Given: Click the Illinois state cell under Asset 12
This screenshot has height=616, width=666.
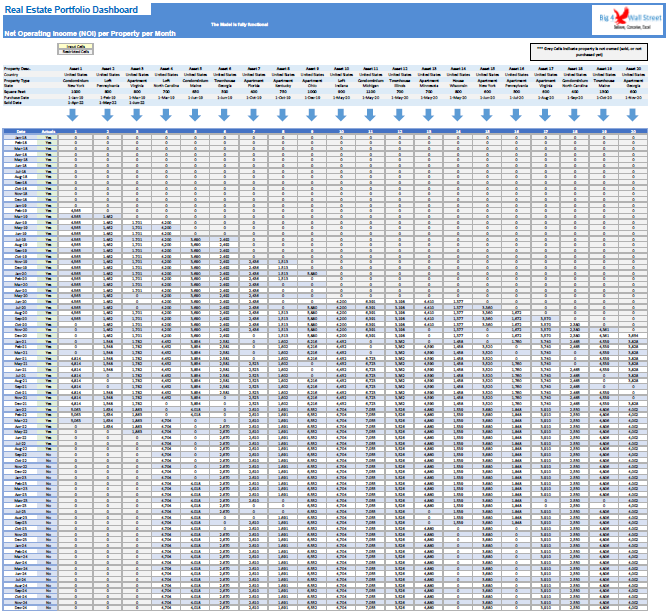Looking at the screenshot, I should (399, 85).
